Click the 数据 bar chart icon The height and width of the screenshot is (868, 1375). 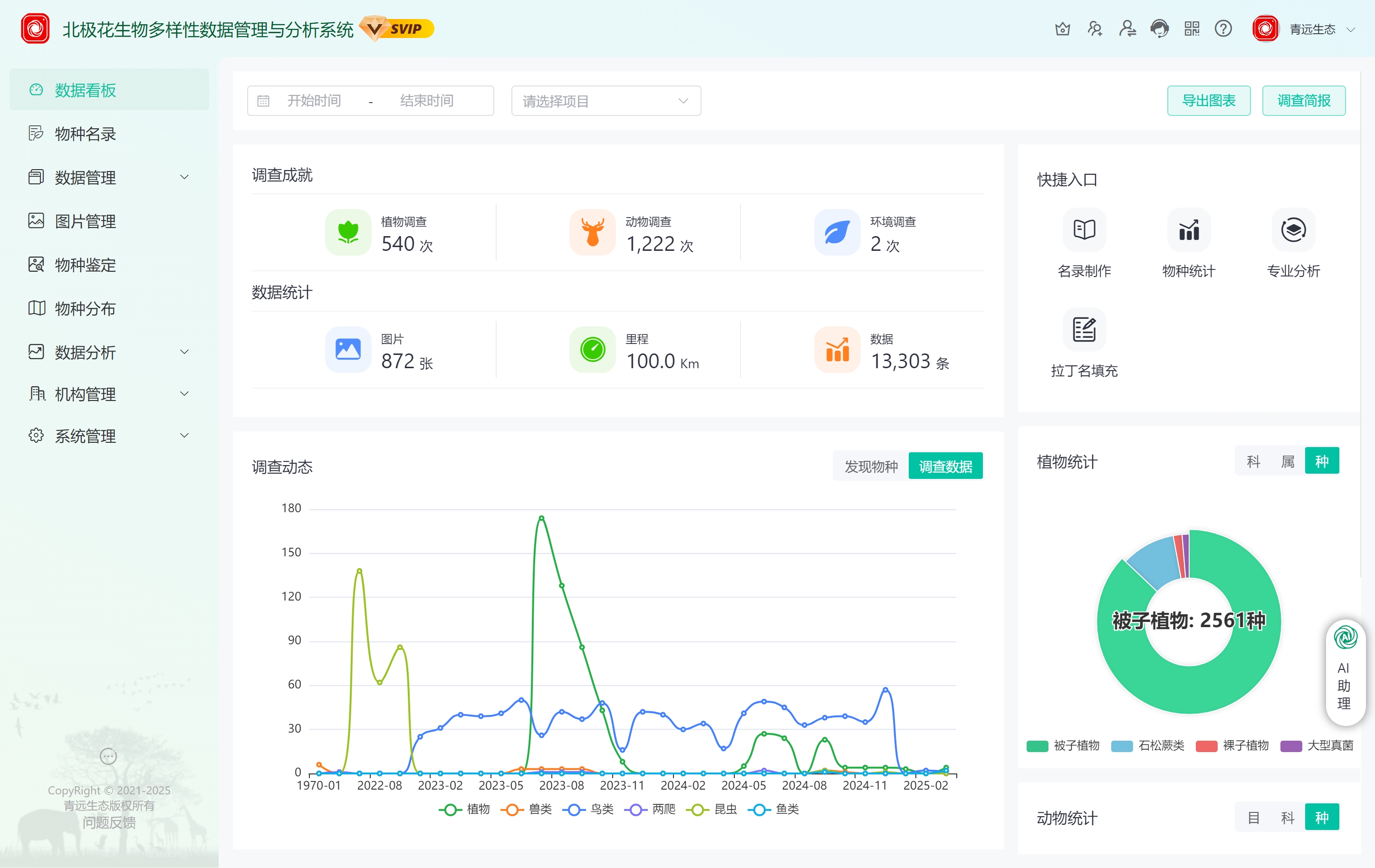pyautogui.click(x=837, y=349)
